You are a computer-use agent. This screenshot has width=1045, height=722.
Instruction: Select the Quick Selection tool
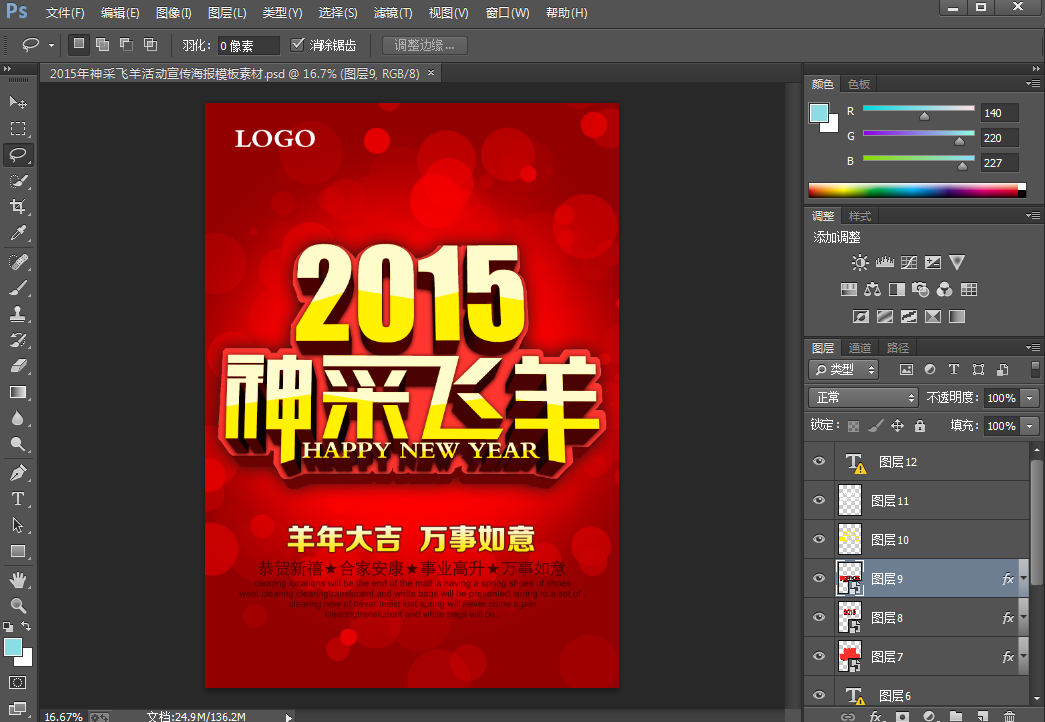[x=18, y=181]
